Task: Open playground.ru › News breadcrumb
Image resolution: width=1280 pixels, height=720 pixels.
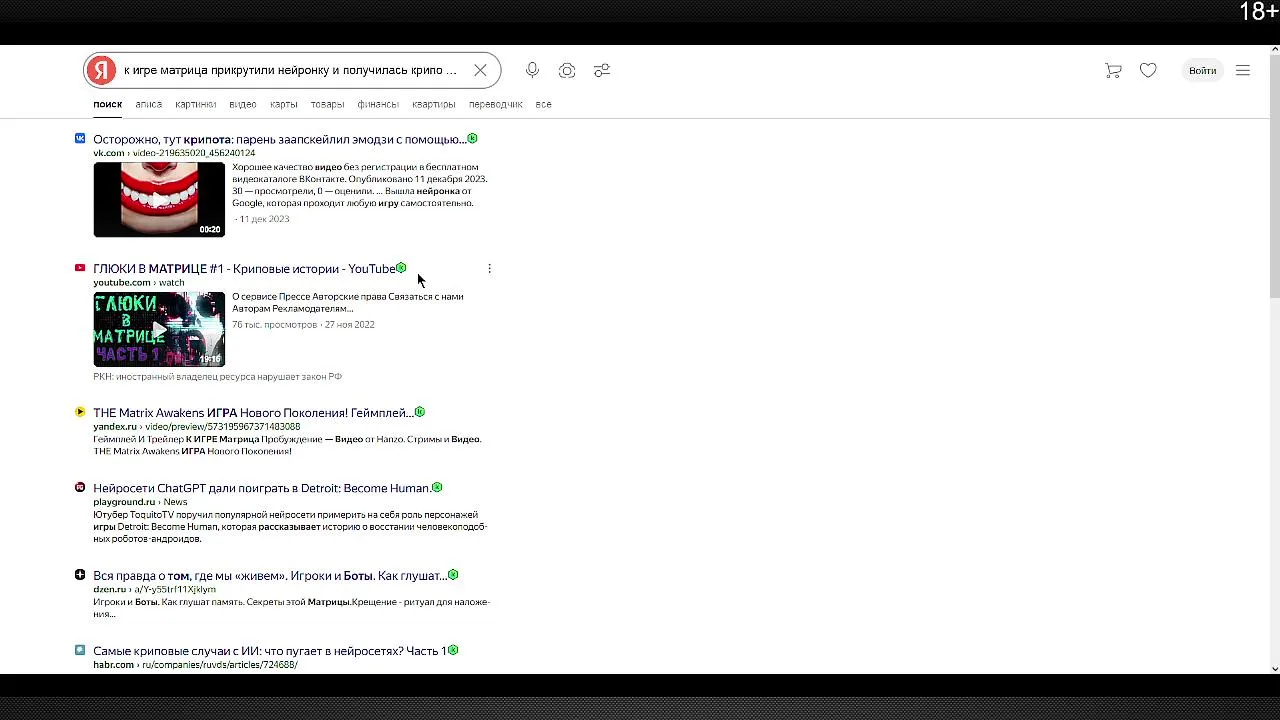Action: tap(140, 502)
